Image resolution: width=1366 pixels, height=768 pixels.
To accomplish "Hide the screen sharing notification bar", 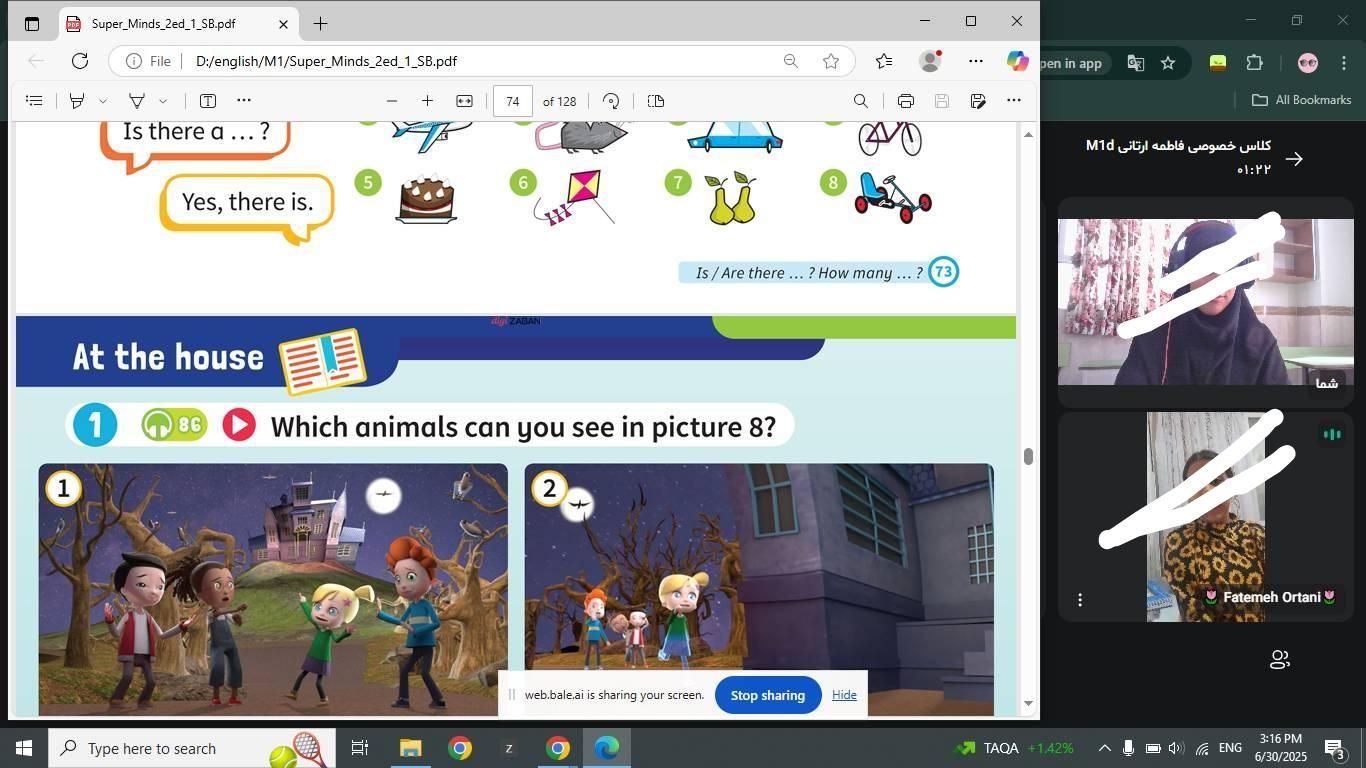I will click(844, 695).
